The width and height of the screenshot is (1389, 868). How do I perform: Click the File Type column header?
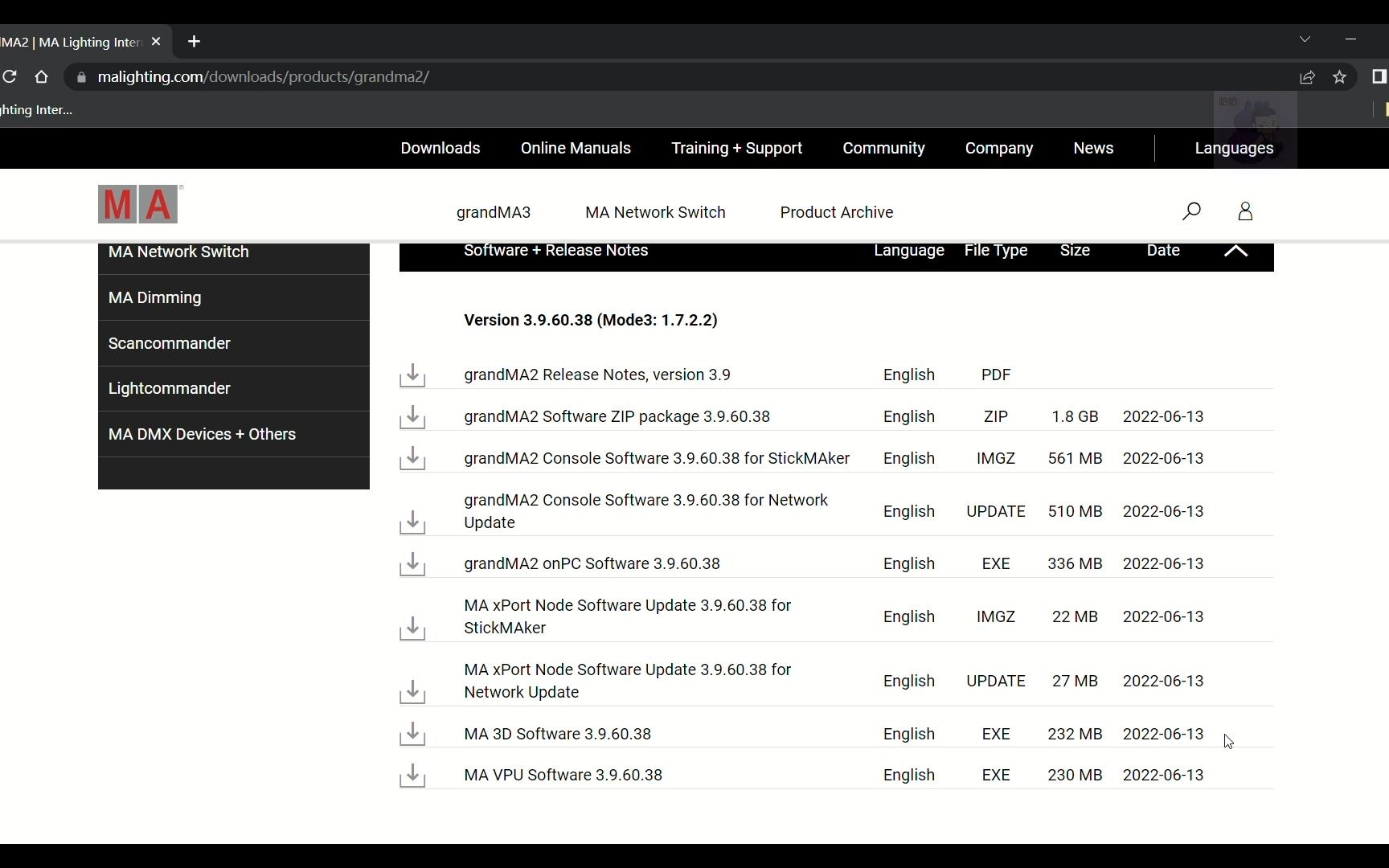point(995,250)
